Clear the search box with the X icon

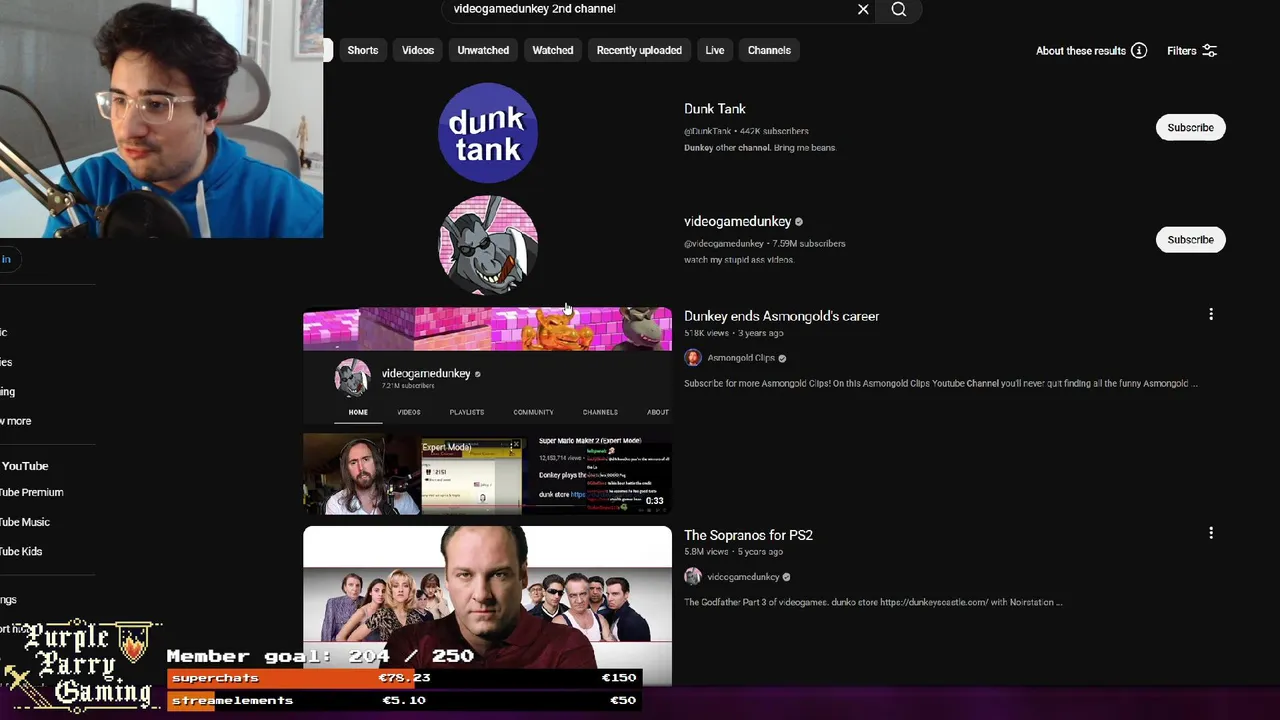[x=863, y=9]
